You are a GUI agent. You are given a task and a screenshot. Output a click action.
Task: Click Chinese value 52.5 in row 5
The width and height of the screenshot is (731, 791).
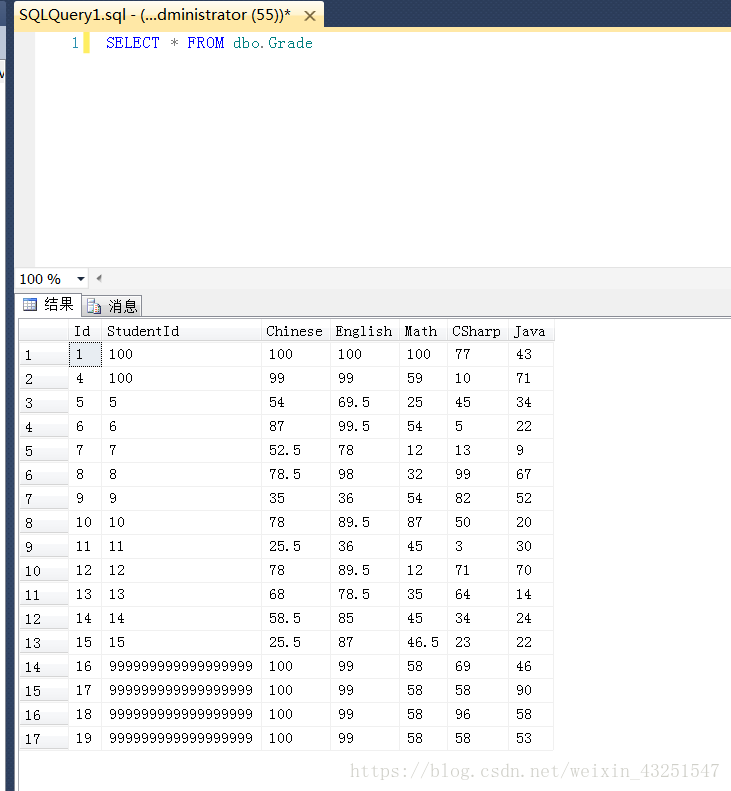coord(296,450)
